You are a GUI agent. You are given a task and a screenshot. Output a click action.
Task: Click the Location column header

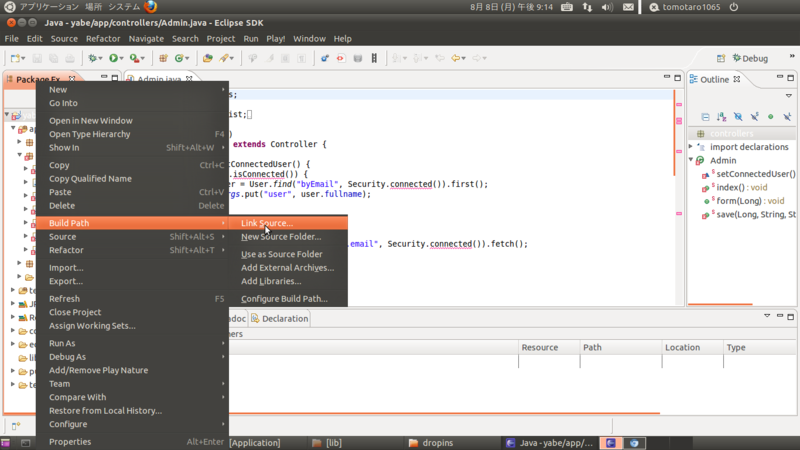coord(692,347)
